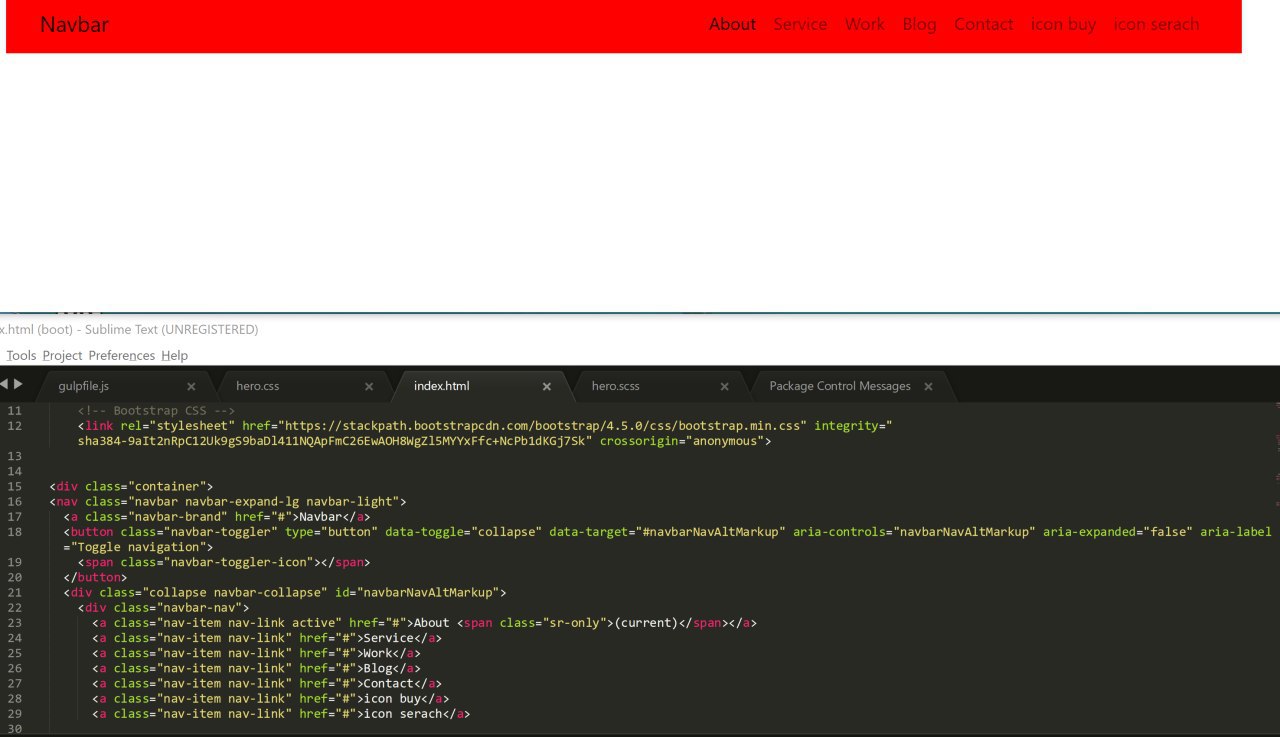Click the div class="container" code line
The image size is (1280, 737).
coord(131,487)
